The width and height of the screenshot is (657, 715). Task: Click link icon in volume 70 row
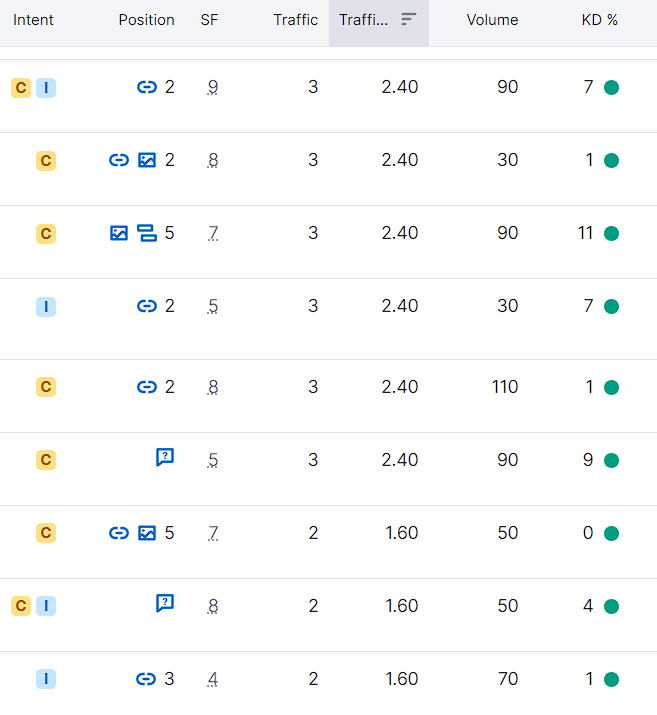[x=146, y=679]
